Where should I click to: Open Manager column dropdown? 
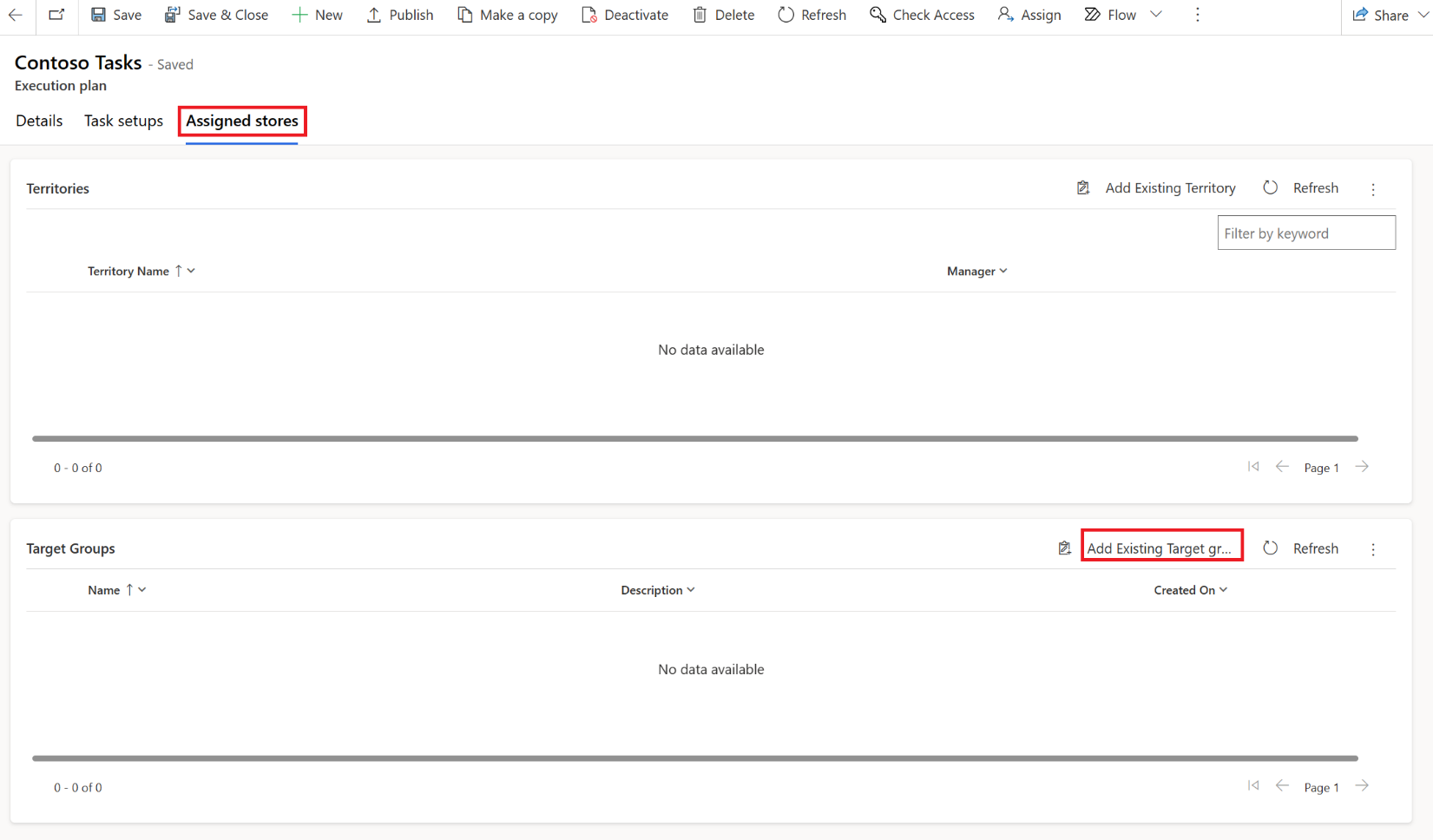pos(1003,271)
